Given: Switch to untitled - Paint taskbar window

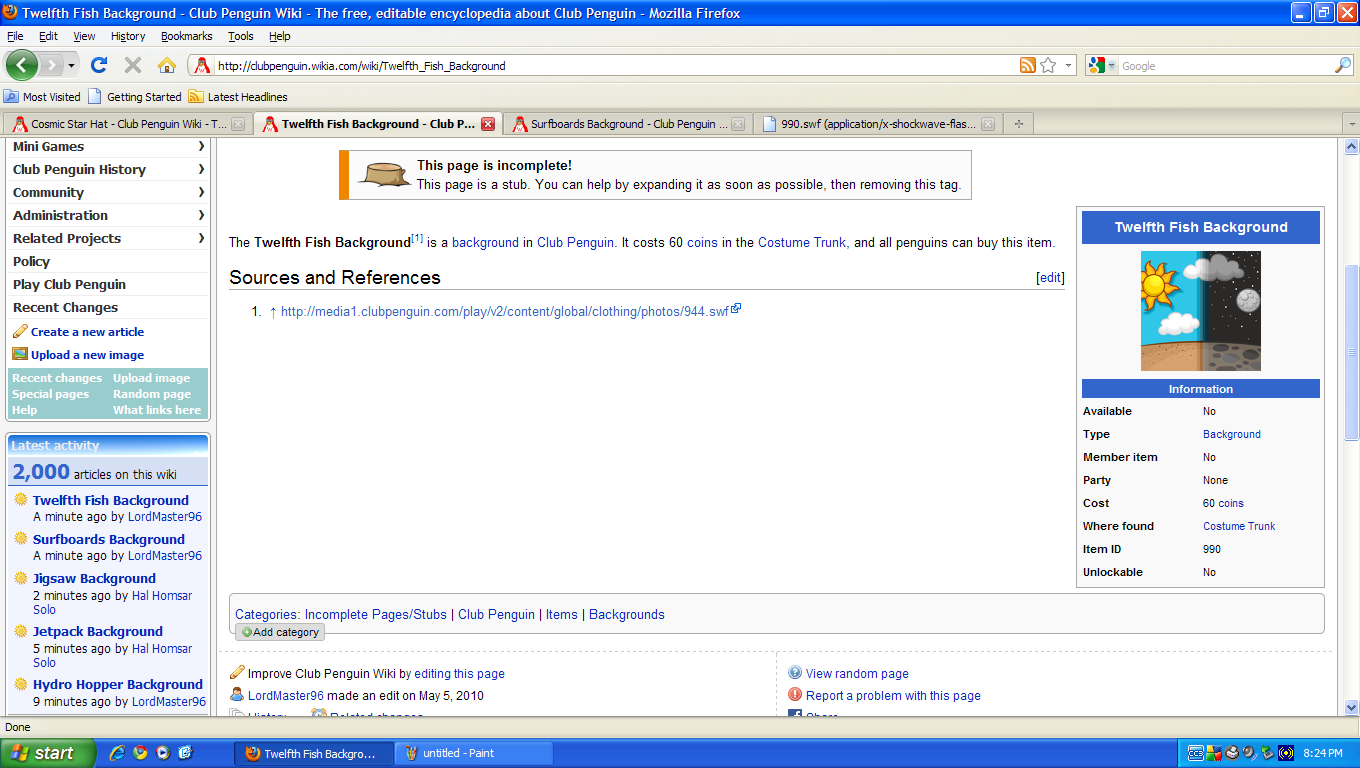Looking at the screenshot, I should 474,753.
